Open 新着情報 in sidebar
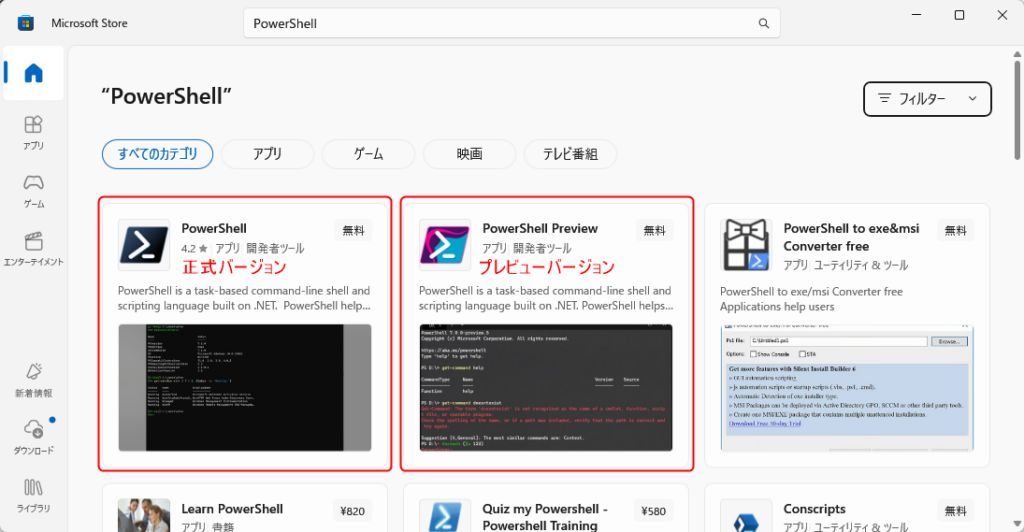The image size is (1024, 532). pos(33,380)
